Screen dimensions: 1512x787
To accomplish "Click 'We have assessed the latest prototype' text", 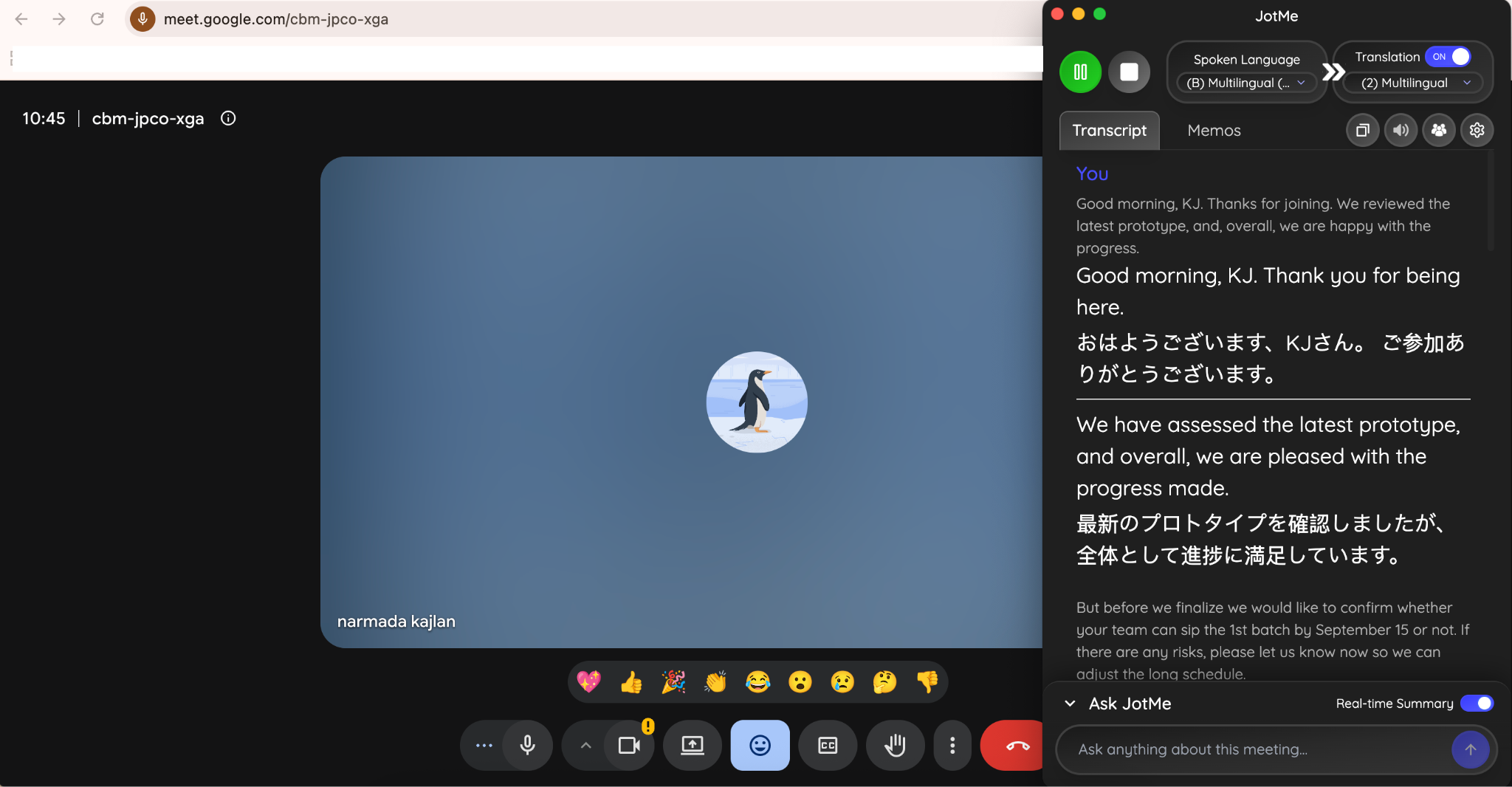I will coord(1268,456).
